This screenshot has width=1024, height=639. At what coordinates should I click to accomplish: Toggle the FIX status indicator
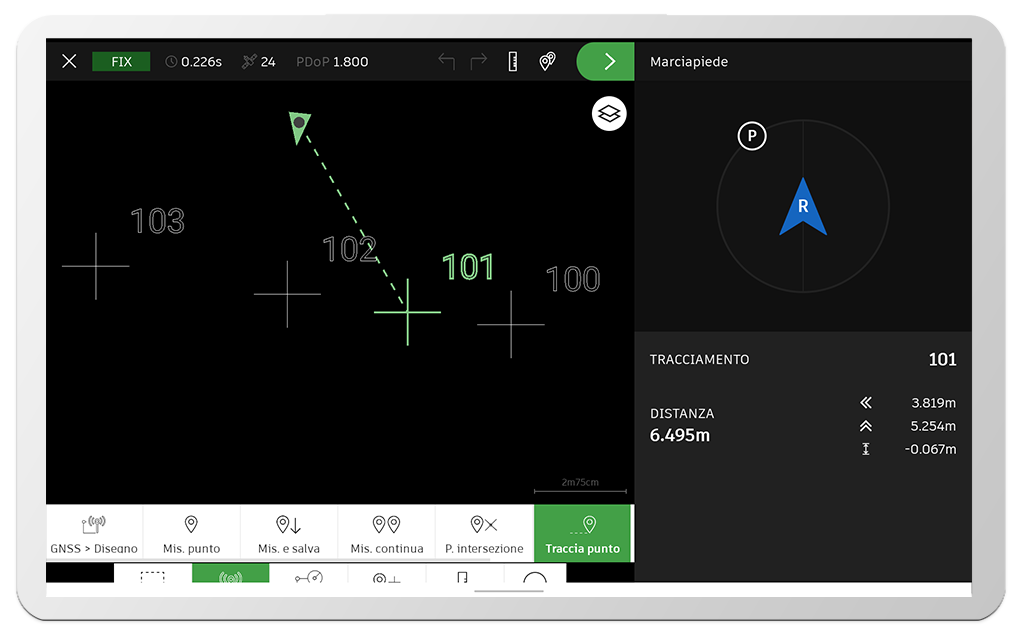coord(121,62)
